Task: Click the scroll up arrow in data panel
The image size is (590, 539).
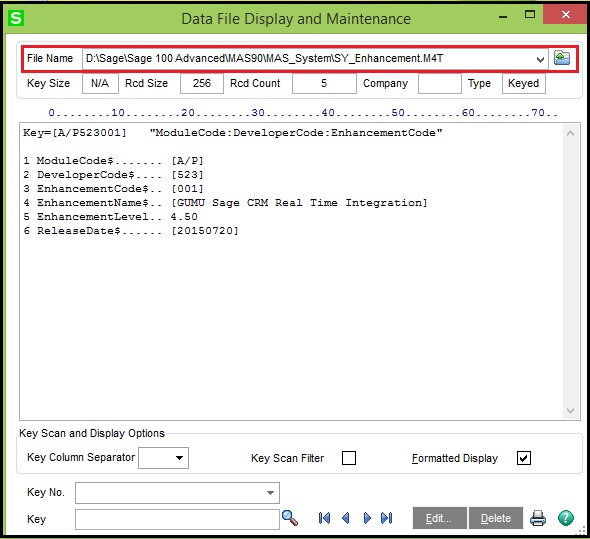Action: click(570, 133)
